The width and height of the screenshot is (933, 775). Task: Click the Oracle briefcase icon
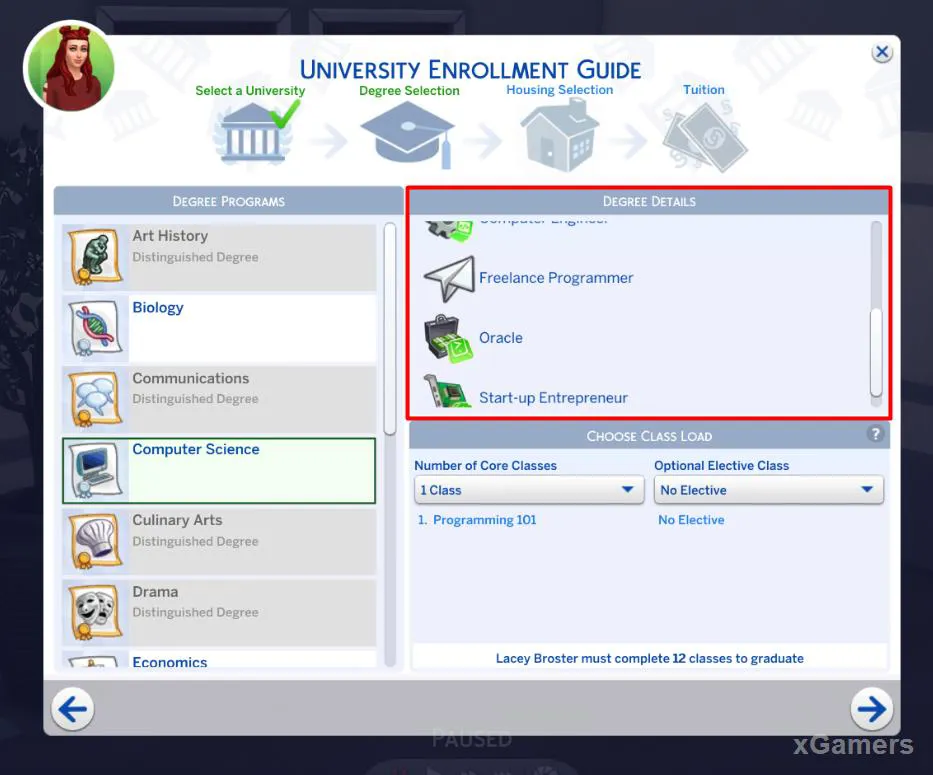coord(449,338)
